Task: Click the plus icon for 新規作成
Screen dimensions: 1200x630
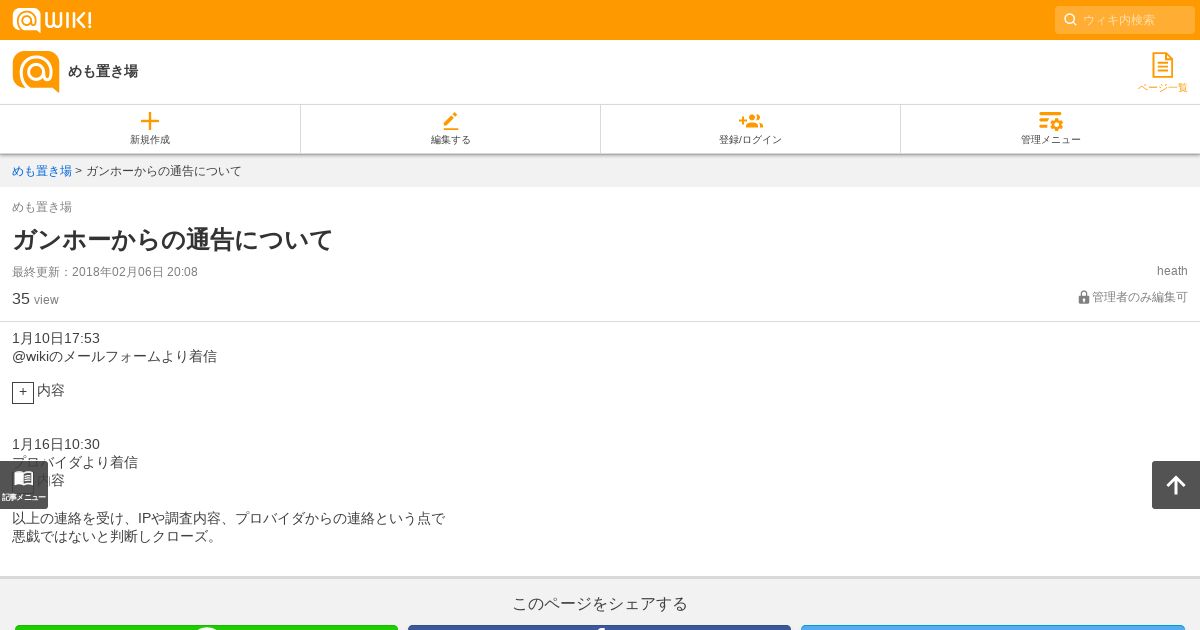Action: tap(150, 121)
